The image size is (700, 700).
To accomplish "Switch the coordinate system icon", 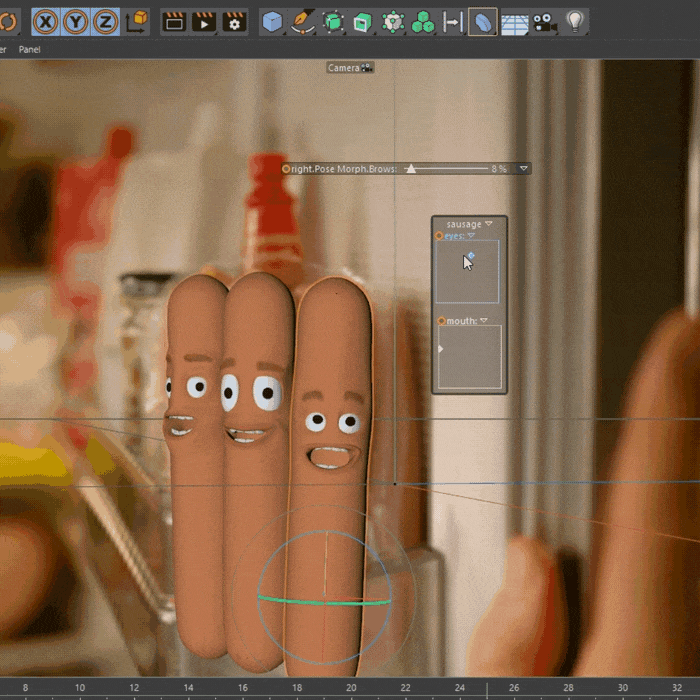I will tap(137, 21).
